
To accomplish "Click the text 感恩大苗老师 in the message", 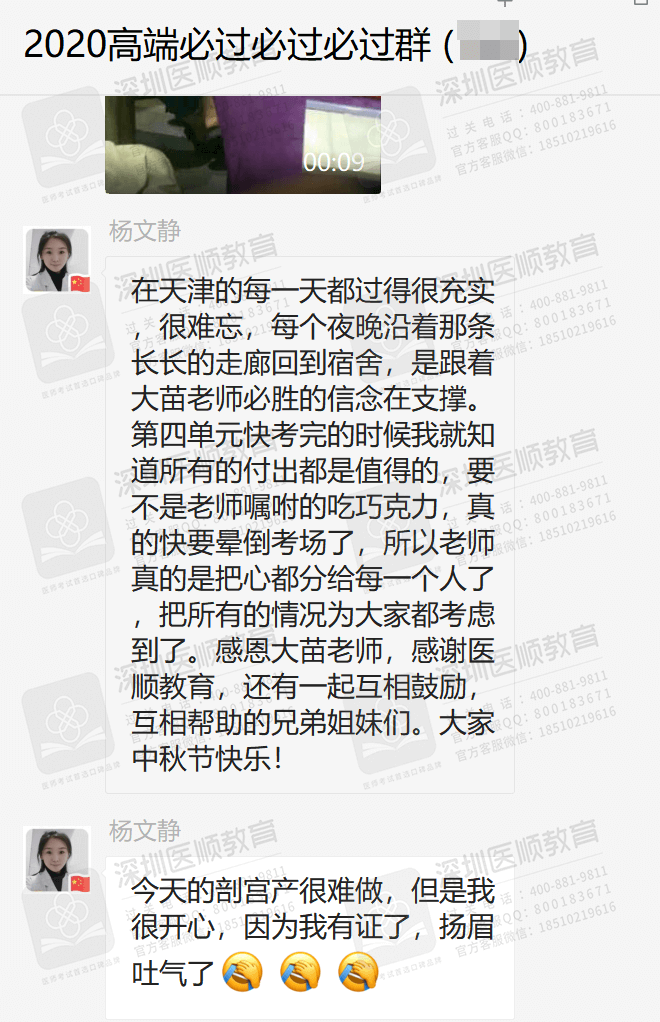I will 298,650.
